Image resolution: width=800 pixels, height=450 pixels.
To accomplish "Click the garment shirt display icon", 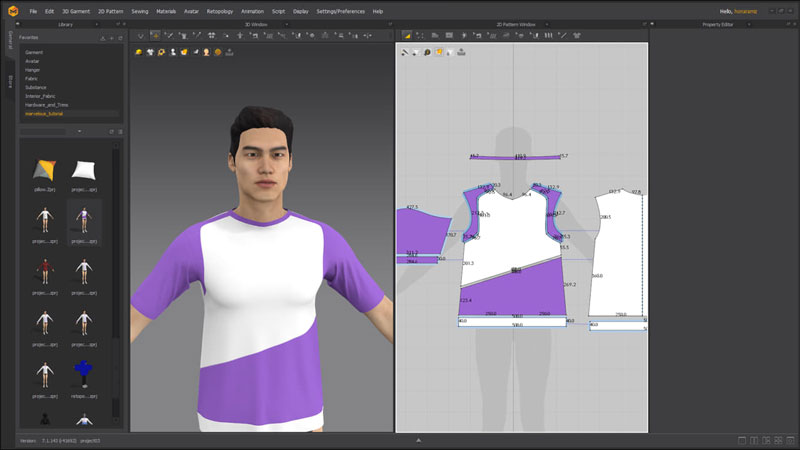I will pyautogui.click(x=150, y=52).
